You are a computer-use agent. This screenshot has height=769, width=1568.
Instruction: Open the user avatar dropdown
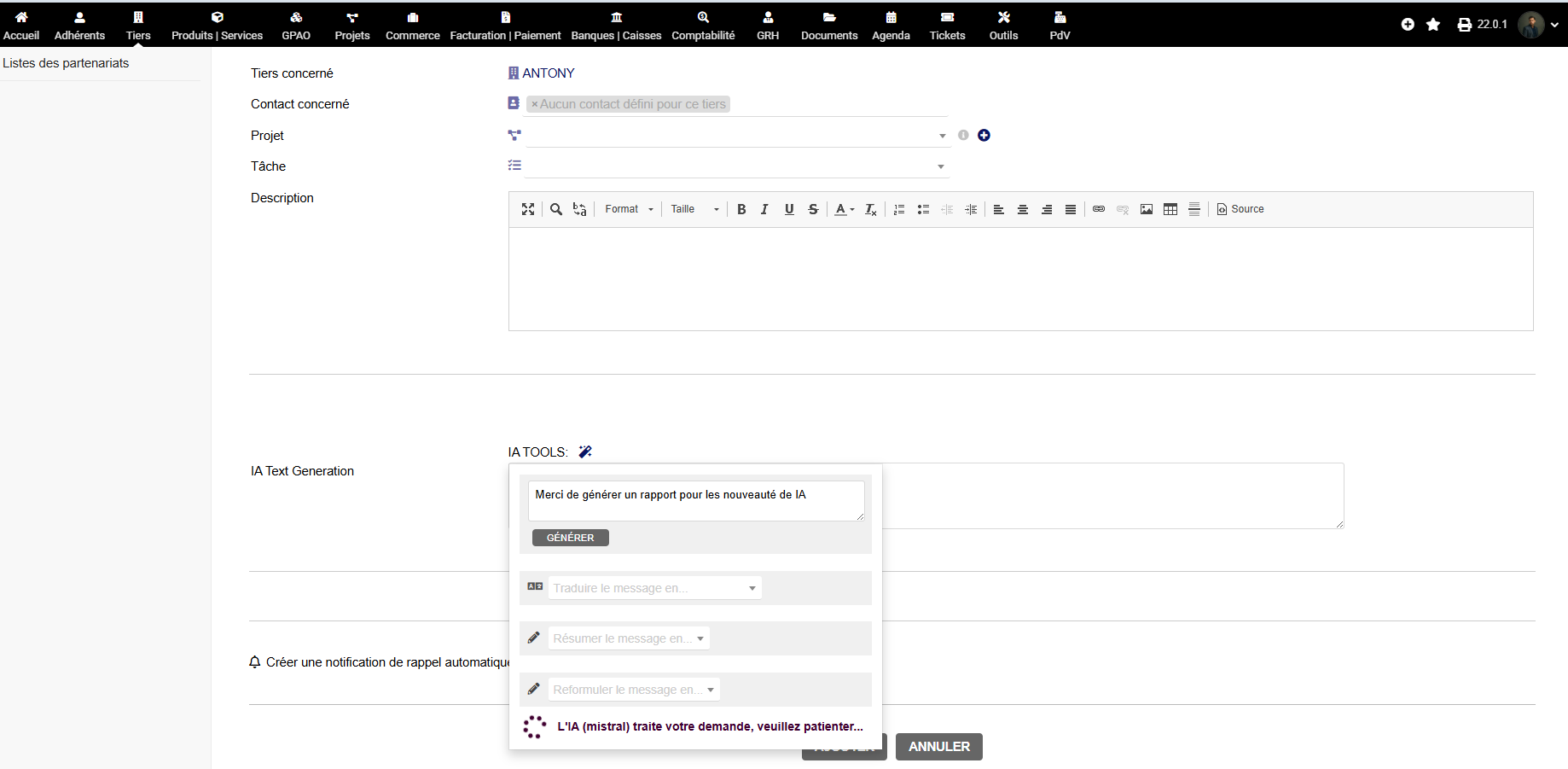(1538, 25)
